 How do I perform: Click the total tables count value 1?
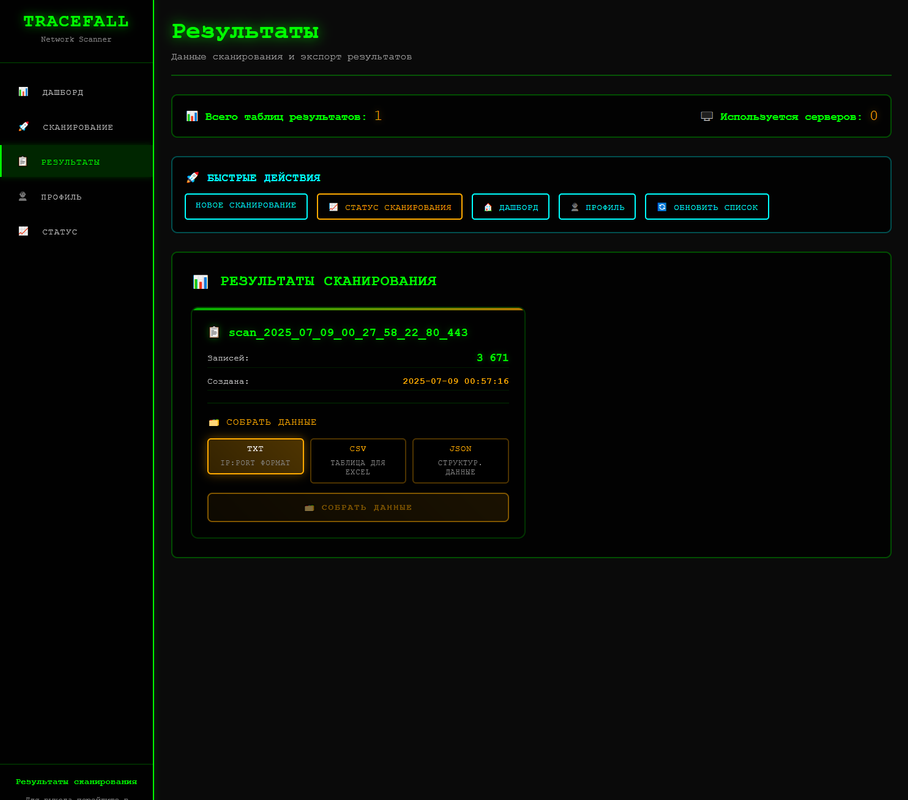click(x=378, y=116)
